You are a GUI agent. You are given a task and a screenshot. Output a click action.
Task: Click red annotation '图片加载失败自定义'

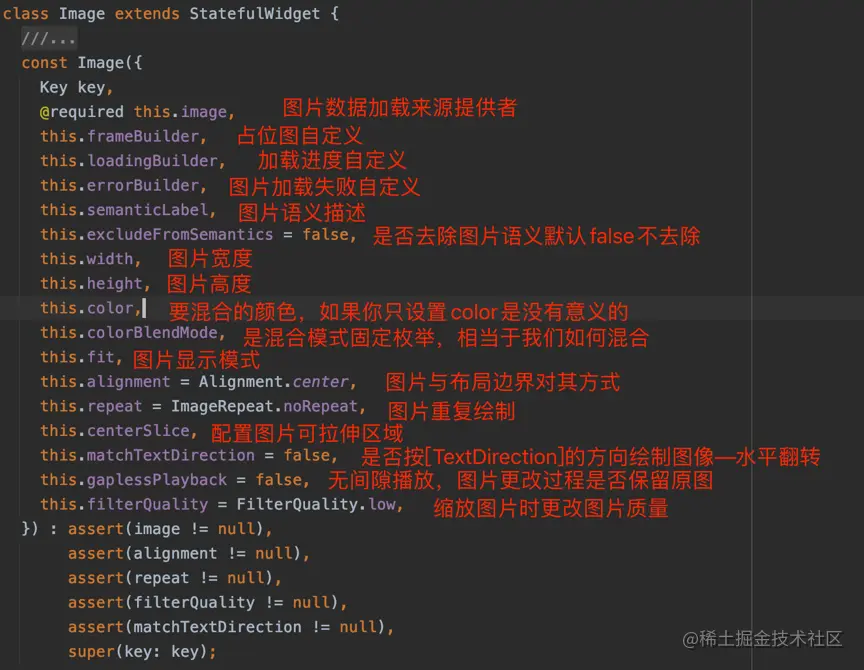click(324, 187)
